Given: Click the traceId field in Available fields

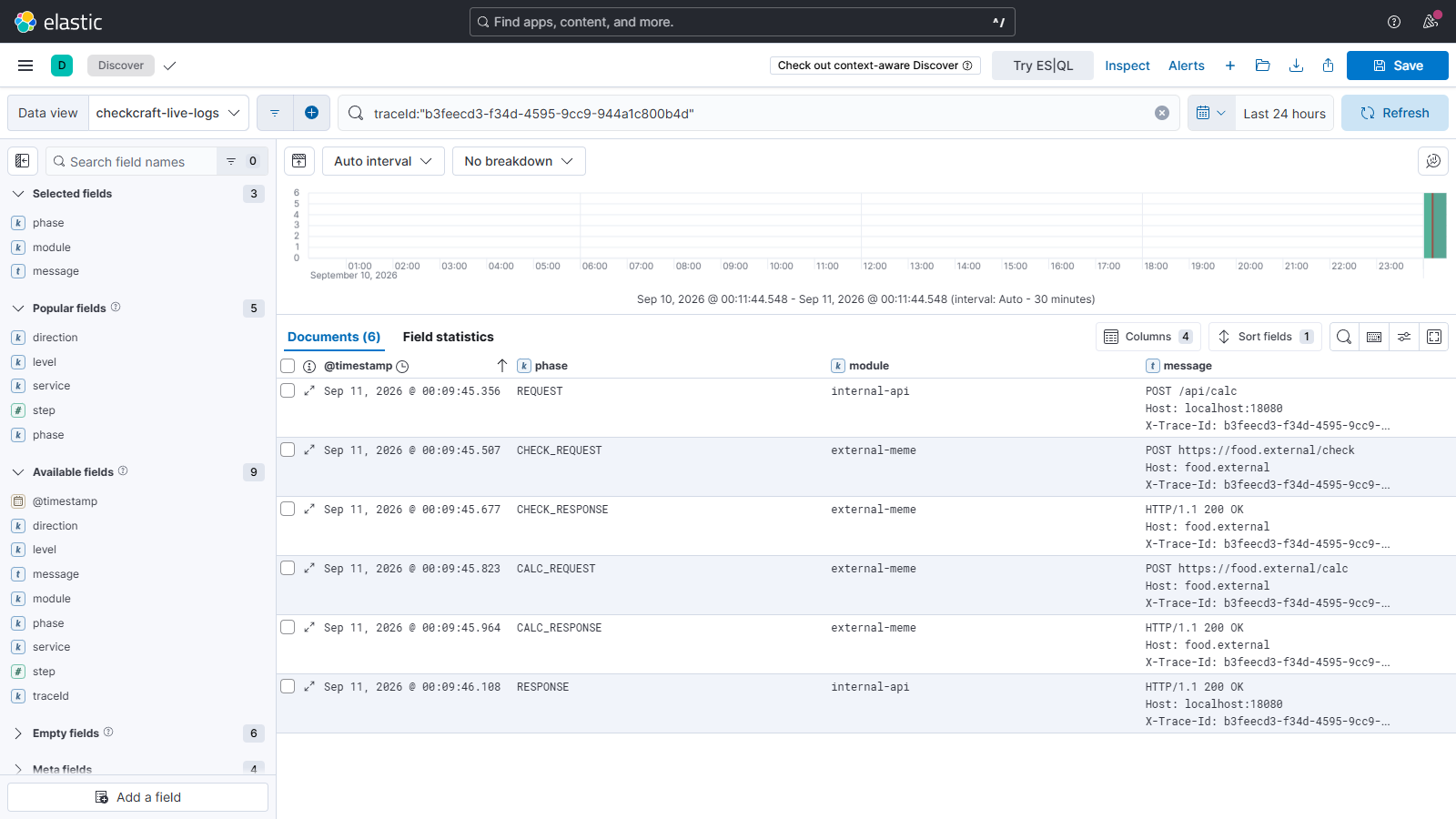Looking at the screenshot, I should click(x=51, y=696).
